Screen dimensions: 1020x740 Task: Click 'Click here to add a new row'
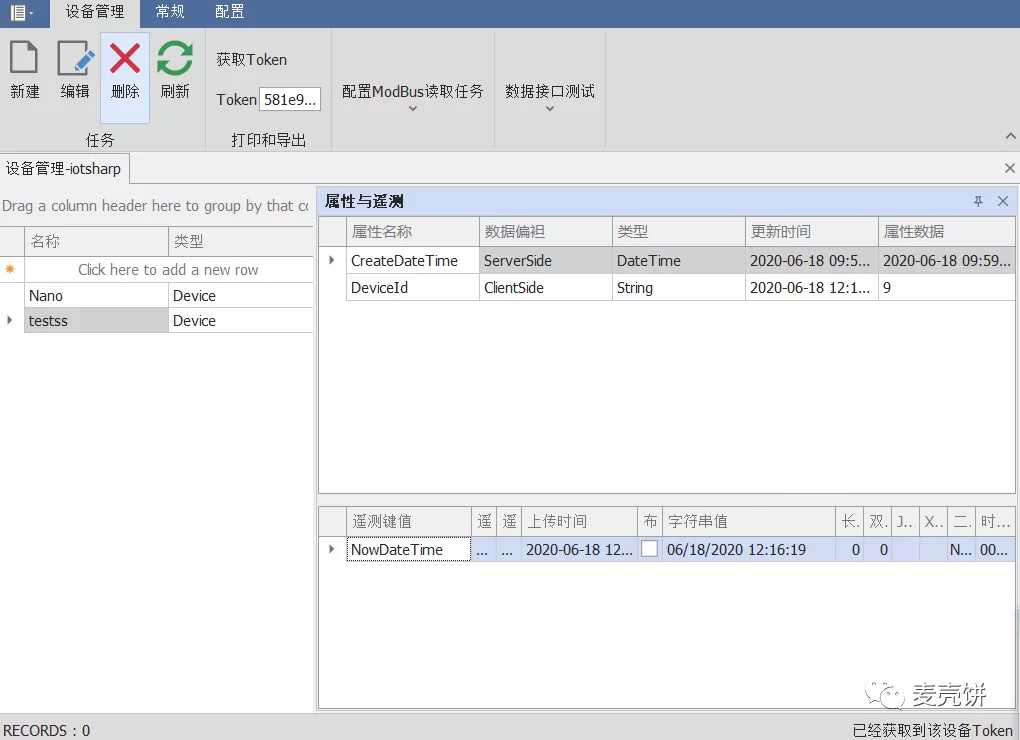click(x=168, y=269)
